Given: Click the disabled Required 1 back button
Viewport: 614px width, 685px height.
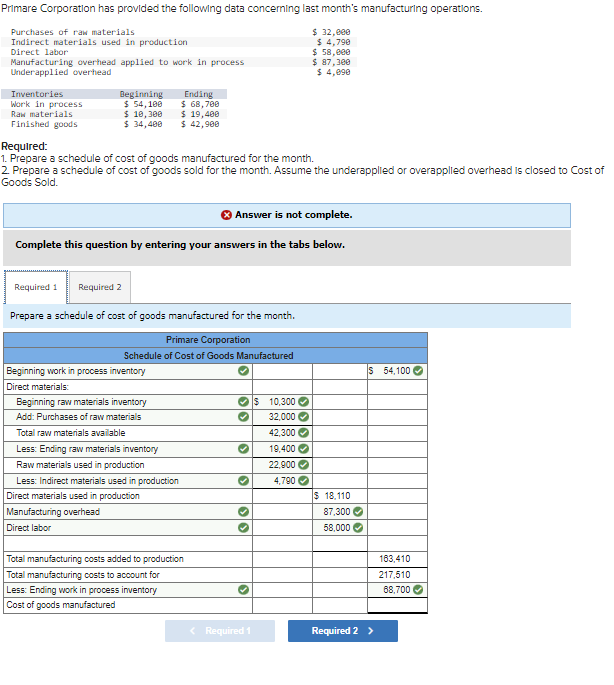Looking at the screenshot, I should 220,631.
